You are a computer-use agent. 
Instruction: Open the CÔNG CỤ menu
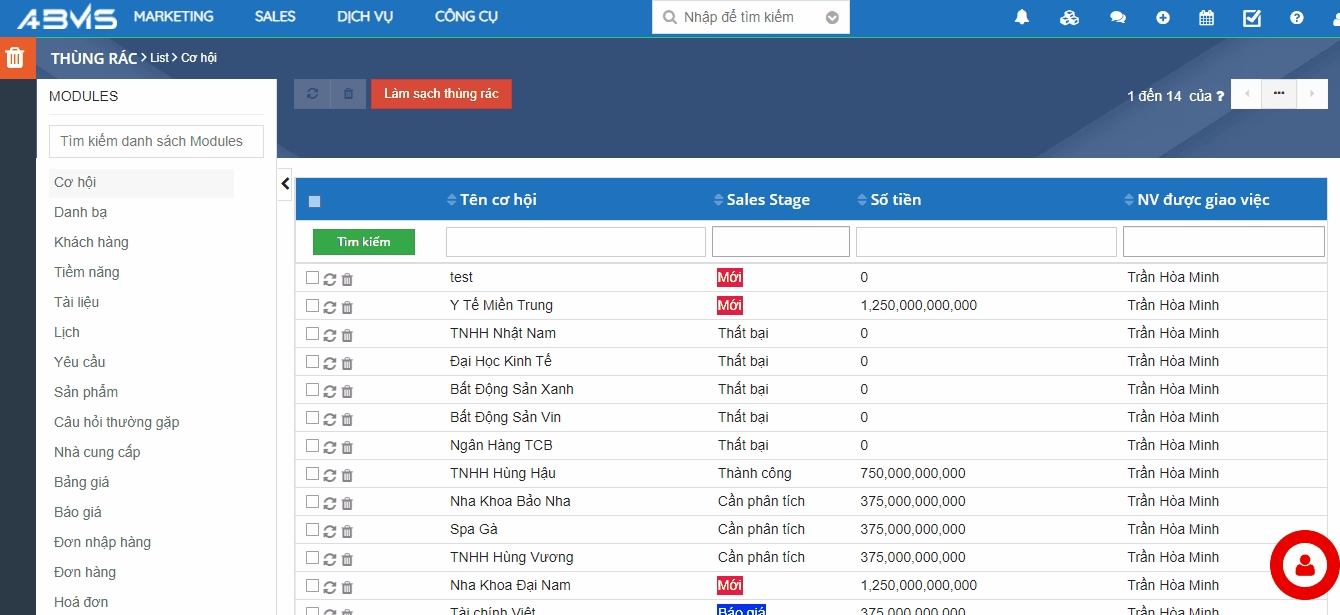point(466,17)
